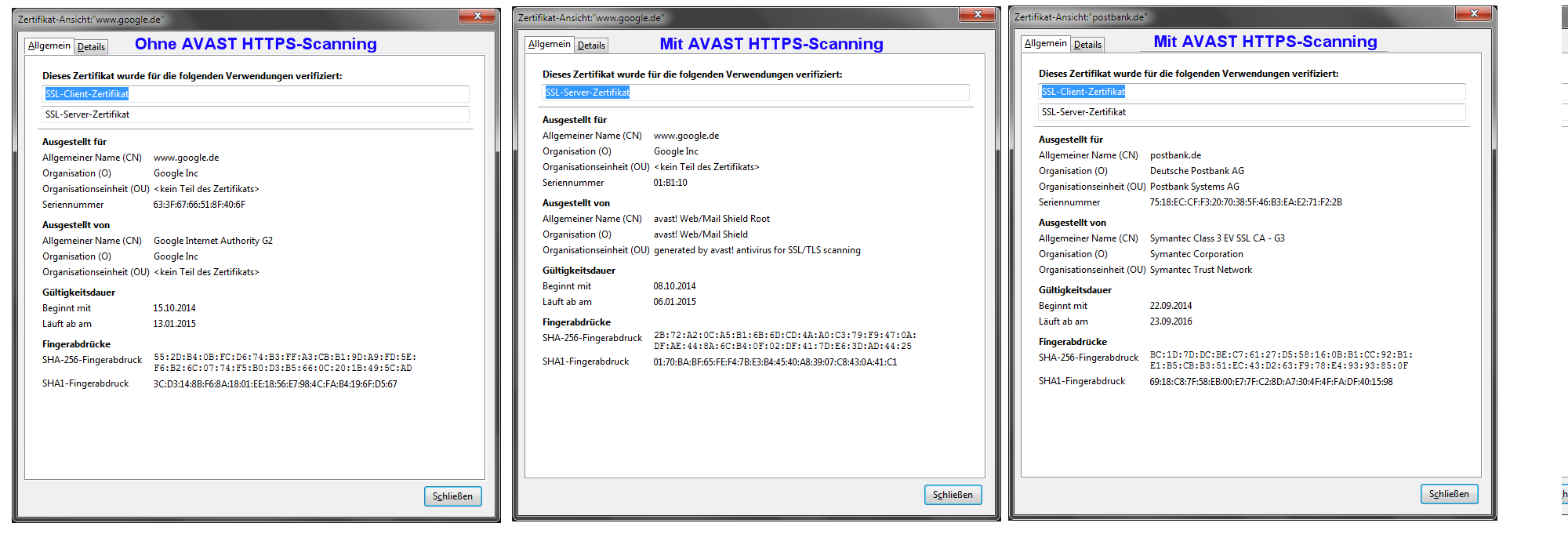Click issuer 'avast! Web/Mail Shield Root'
Image resolution: width=1568 pixels, height=534 pixels.
pos(712,219)
